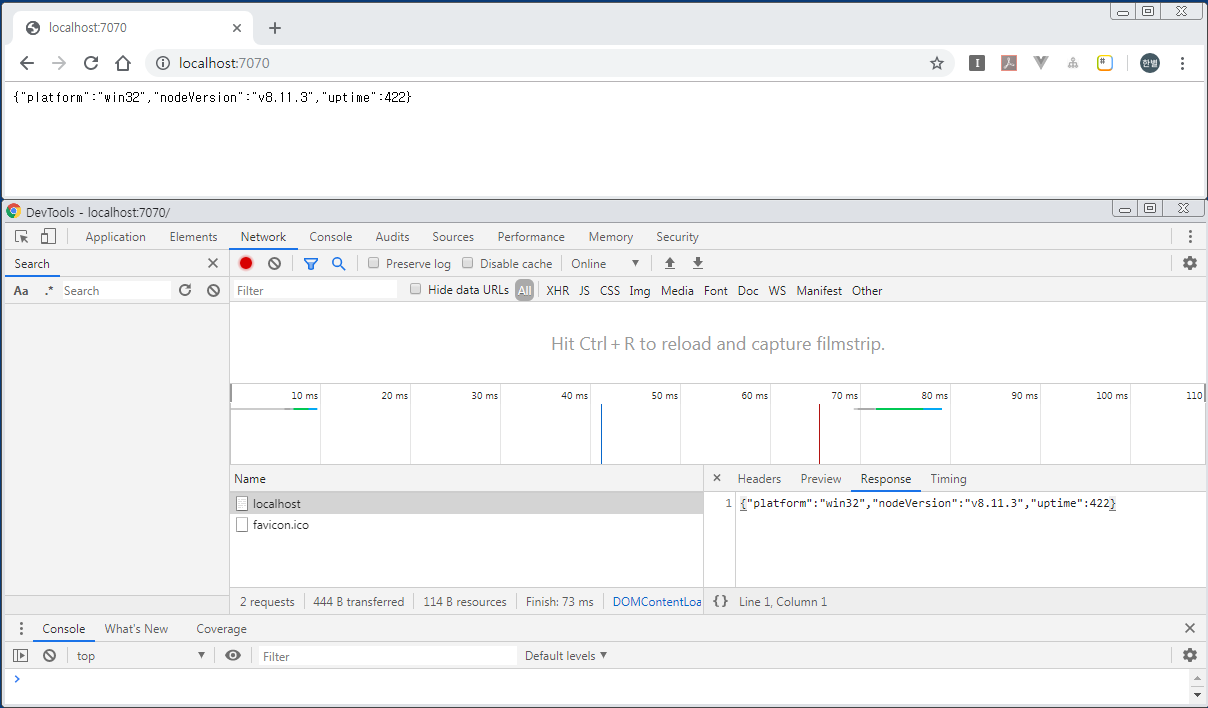Enable the Disable cache checkbox

tap(467, 263)
